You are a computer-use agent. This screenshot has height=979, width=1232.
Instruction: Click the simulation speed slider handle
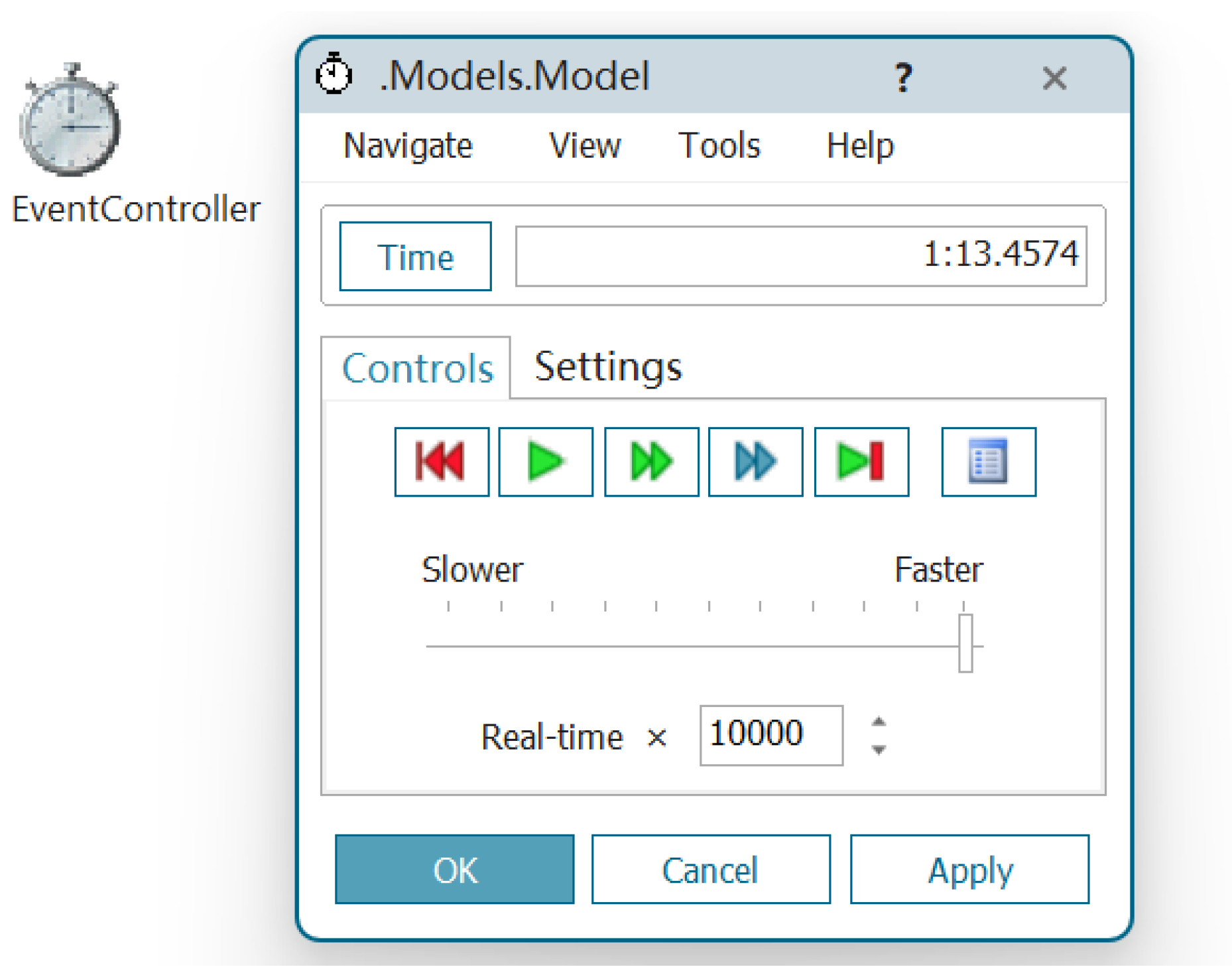tap(965, 643)
